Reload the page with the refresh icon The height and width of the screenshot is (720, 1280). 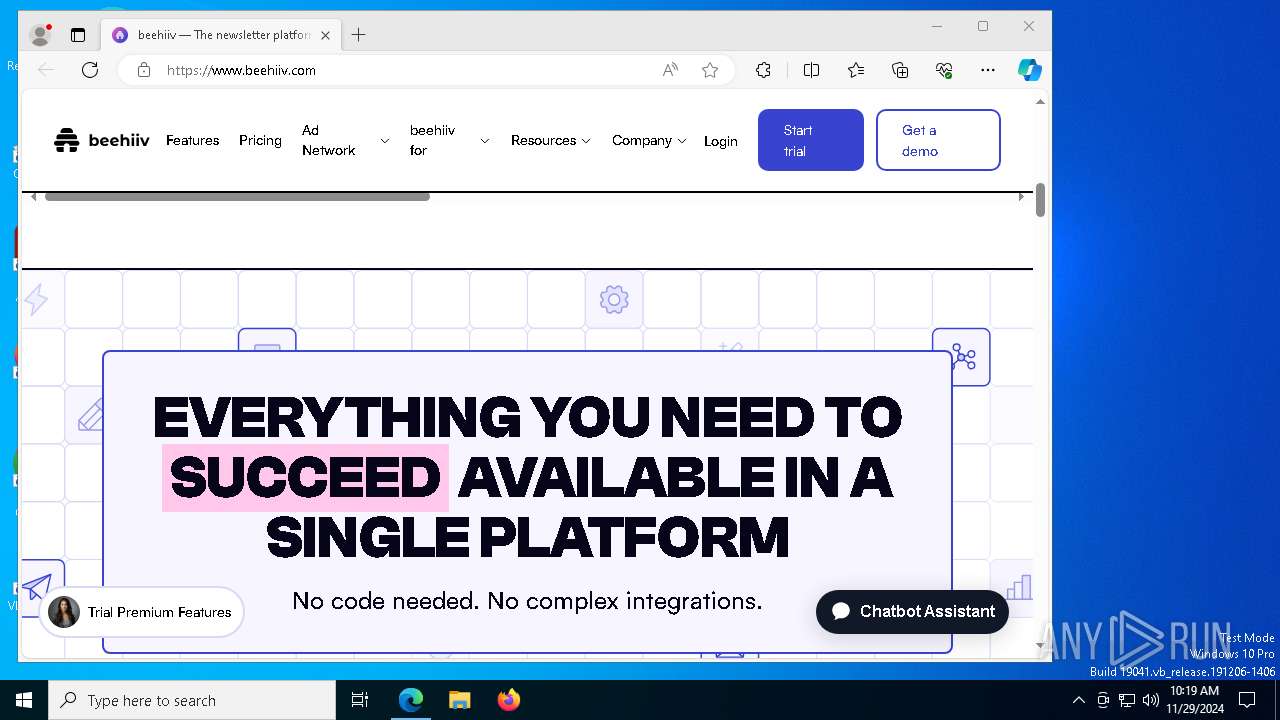(x=90, y=70)
